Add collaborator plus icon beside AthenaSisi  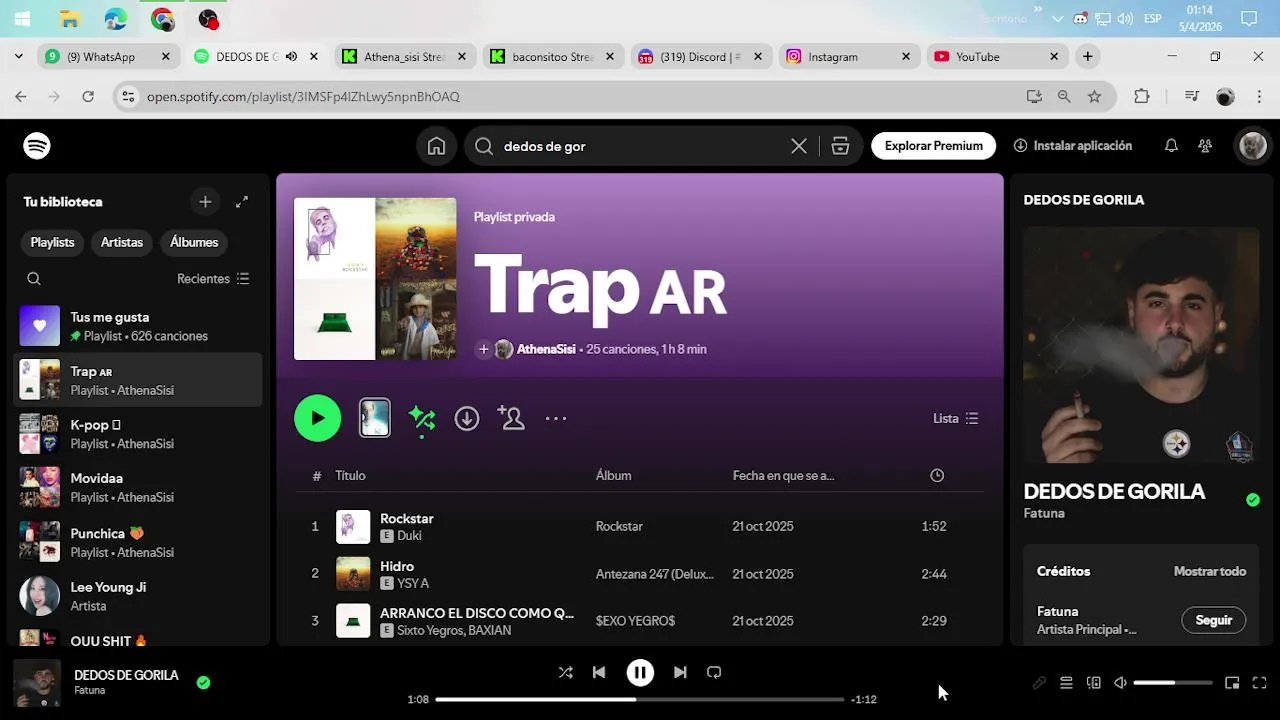[x=484, y=349]
